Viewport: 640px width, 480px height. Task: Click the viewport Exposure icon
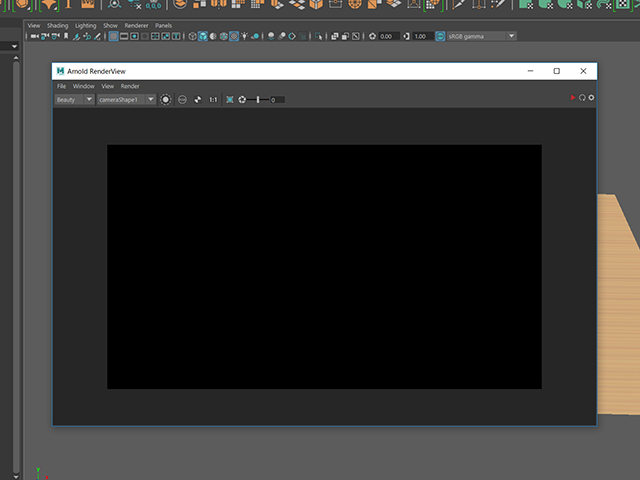pyautogui.click(x=372, y=36)
